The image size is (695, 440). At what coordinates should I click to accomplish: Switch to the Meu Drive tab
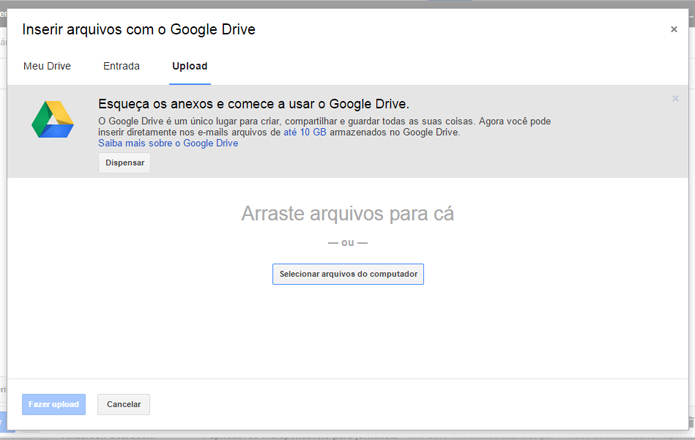[x=47, y=66]
